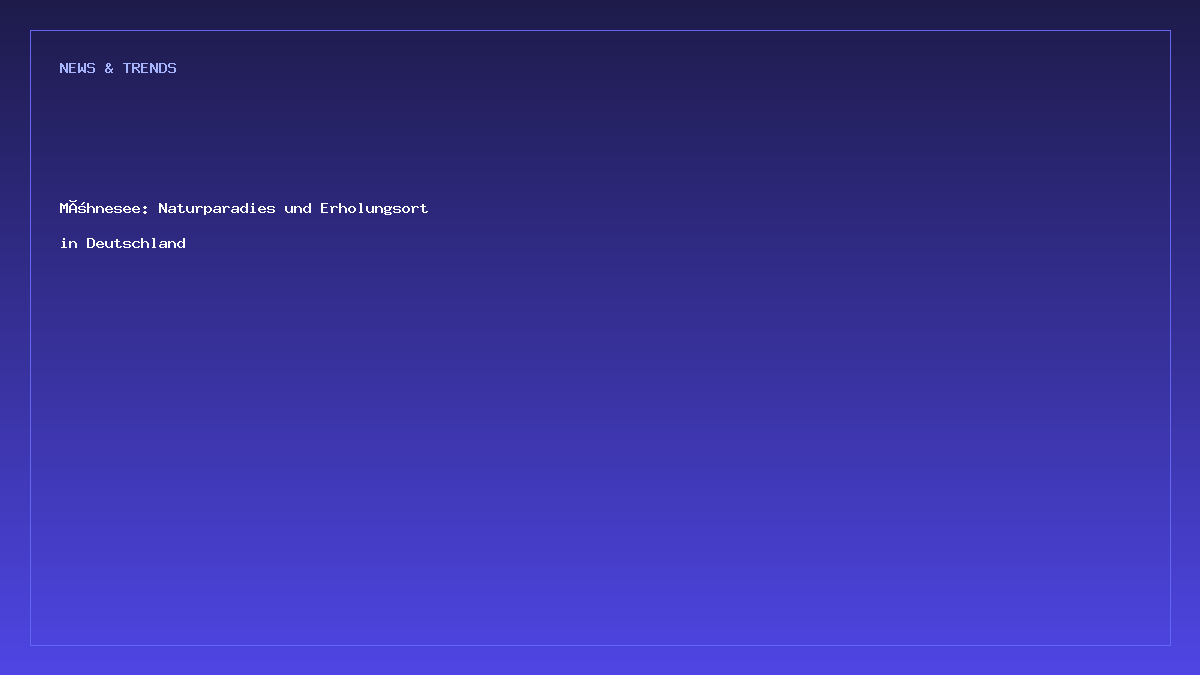Click the word Mšhnesee: in headline
The width and height of the screenshot is (1200, 675).
105,208
